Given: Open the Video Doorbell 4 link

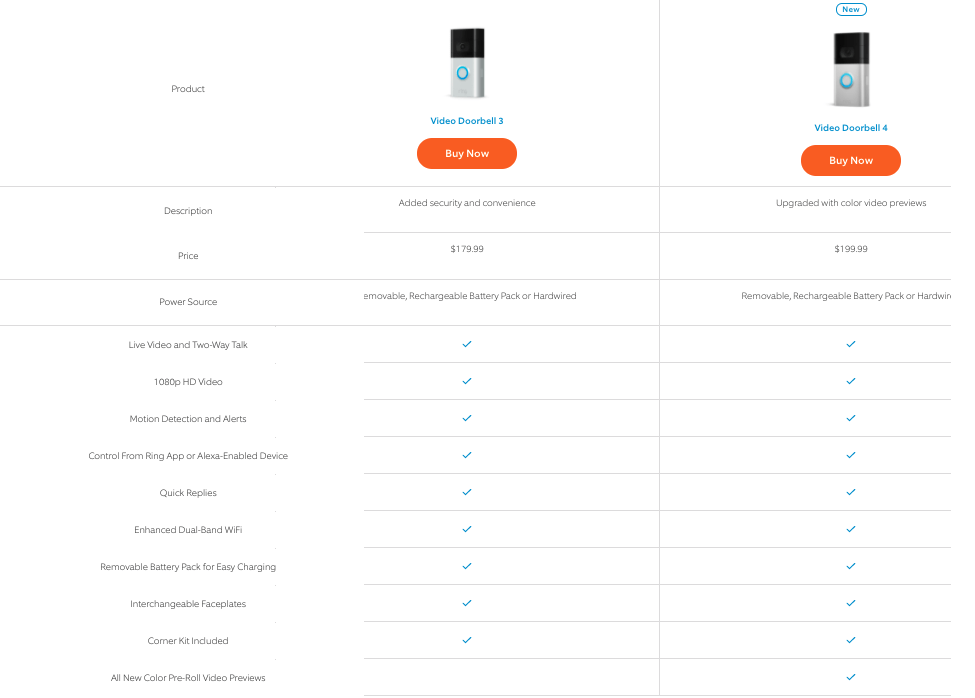Looking at the screenshot, I should (851, 127).
